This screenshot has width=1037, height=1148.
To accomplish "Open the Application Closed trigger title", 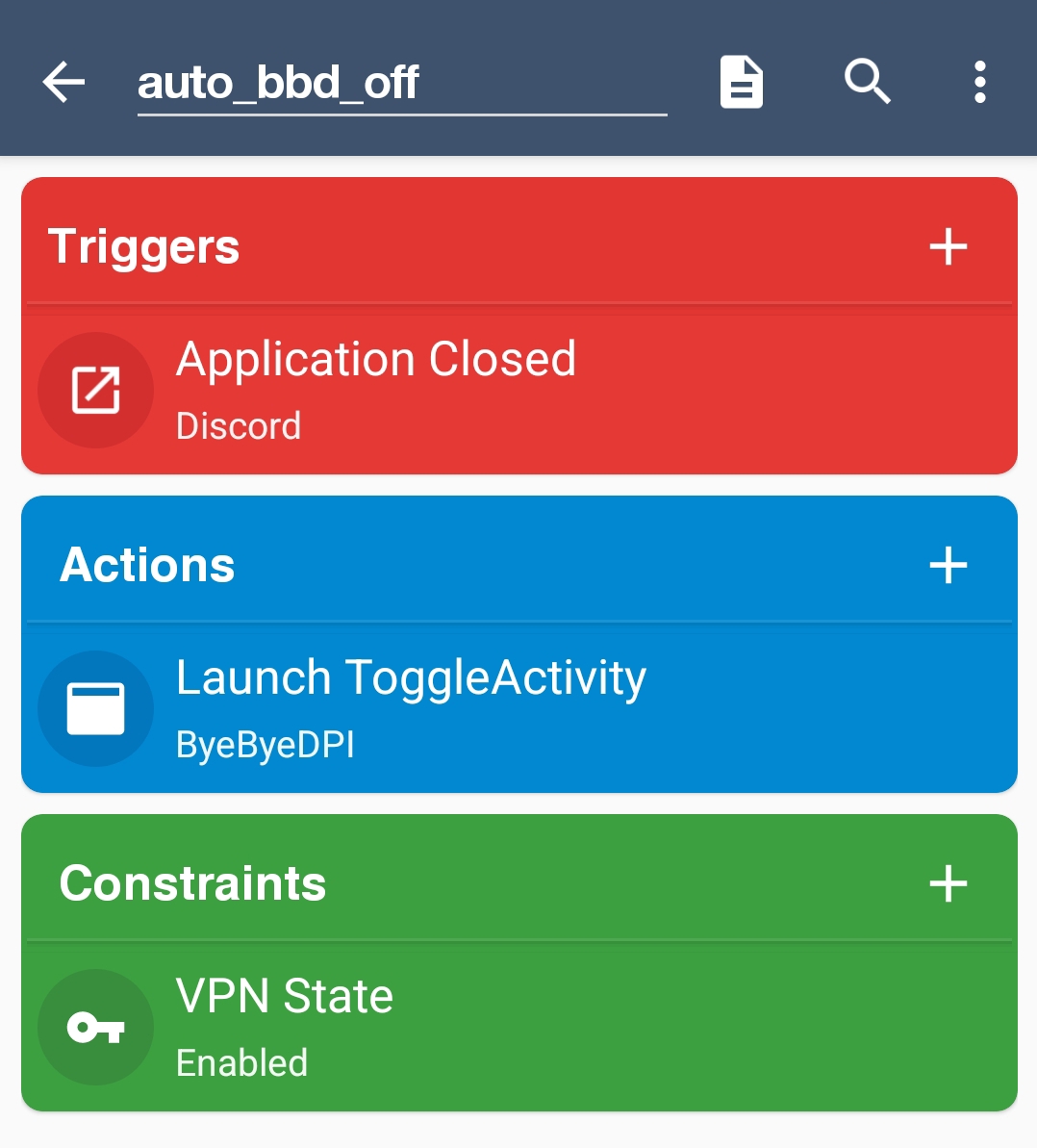I will tap(375, 360).
